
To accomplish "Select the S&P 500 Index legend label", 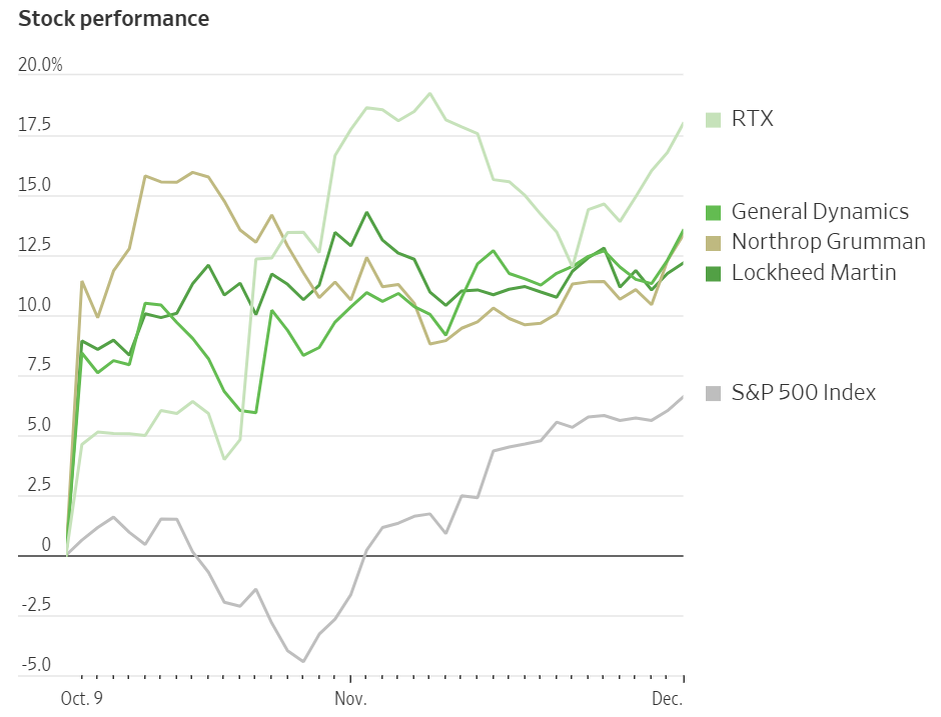I will coord(804,392).
